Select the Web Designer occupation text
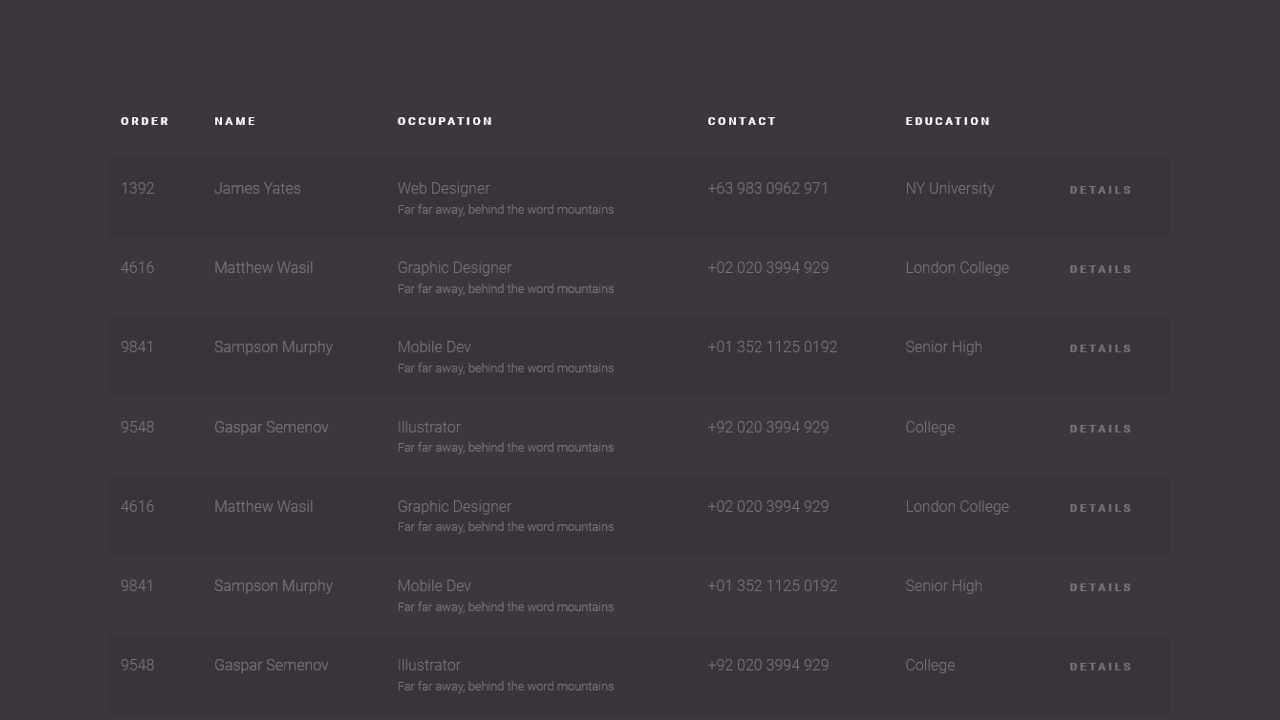 click(443, 188)
